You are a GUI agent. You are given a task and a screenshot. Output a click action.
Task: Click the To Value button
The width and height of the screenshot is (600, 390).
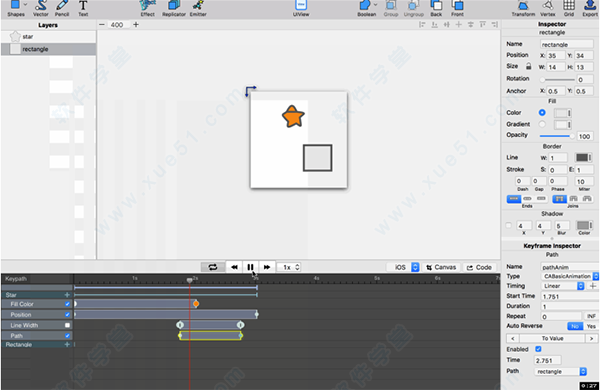pos(552,338)
